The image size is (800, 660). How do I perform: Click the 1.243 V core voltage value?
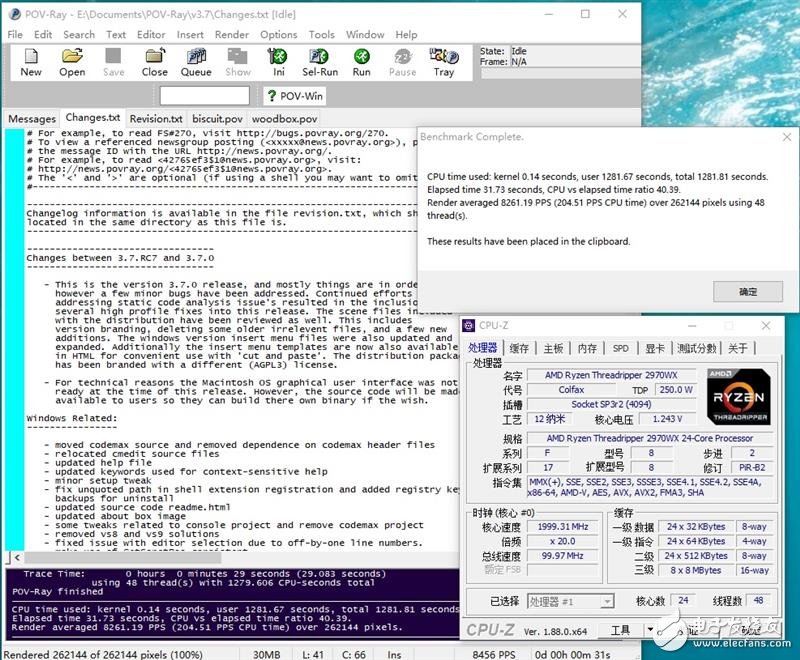click(667, 419)
